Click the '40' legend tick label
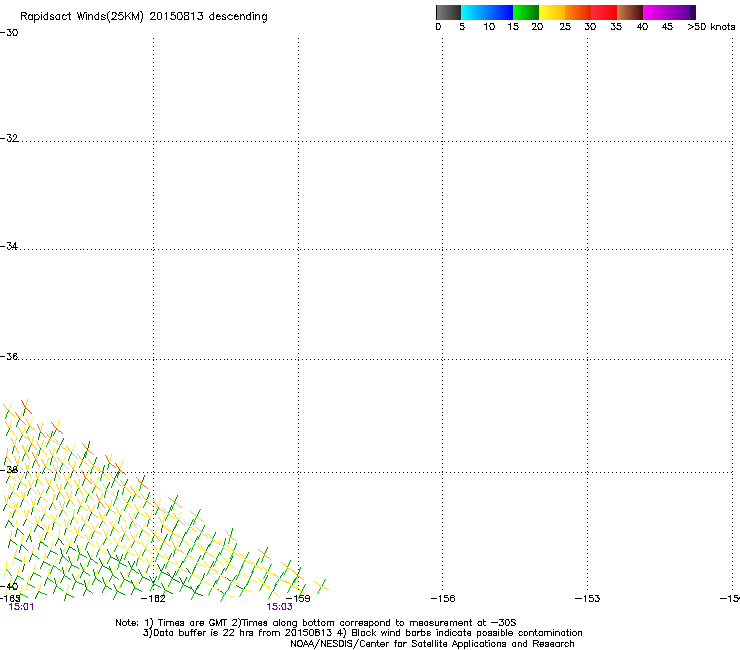 point(642,27)
